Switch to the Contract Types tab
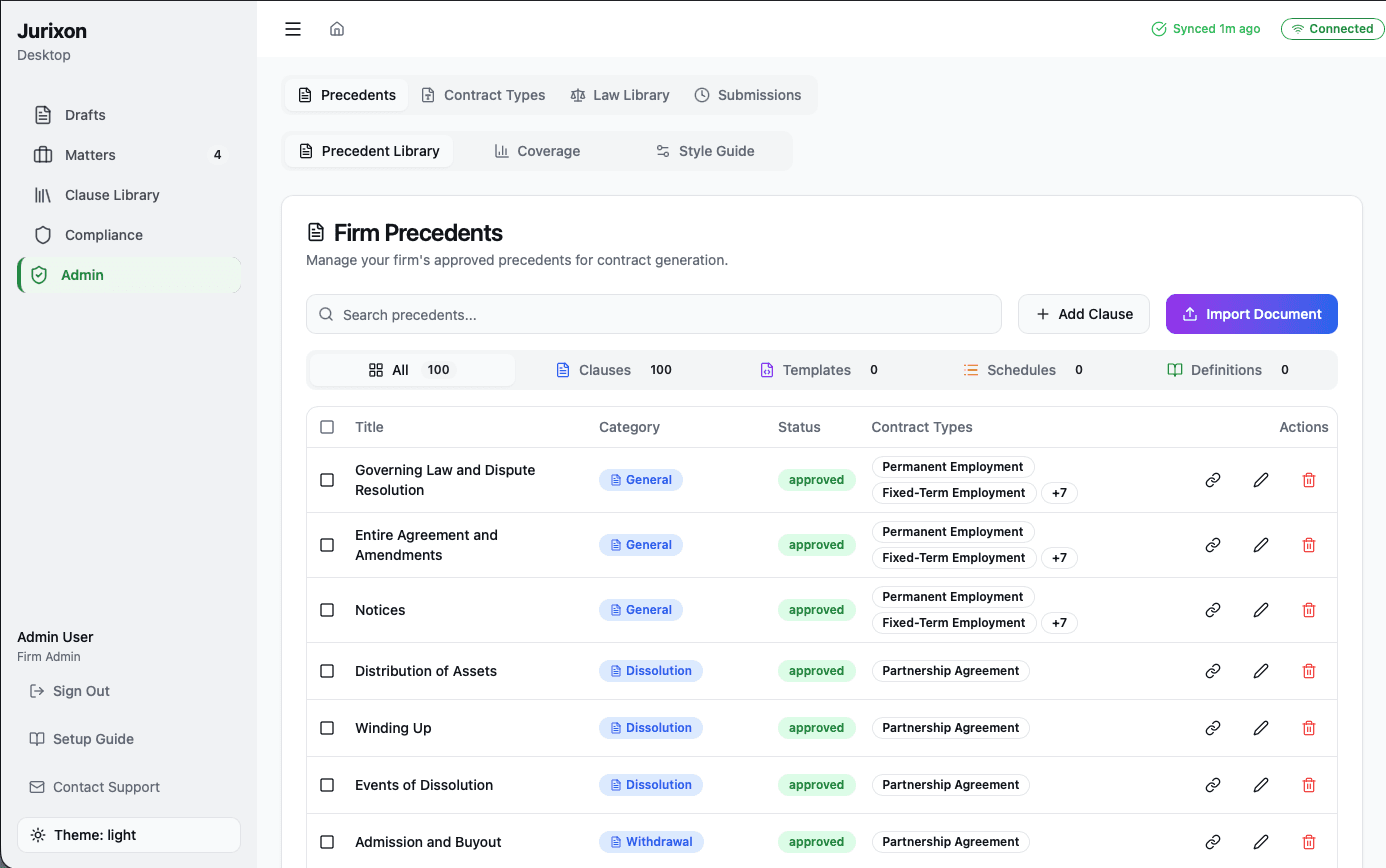Viewport: 1386px width, 868px height. 483,95
